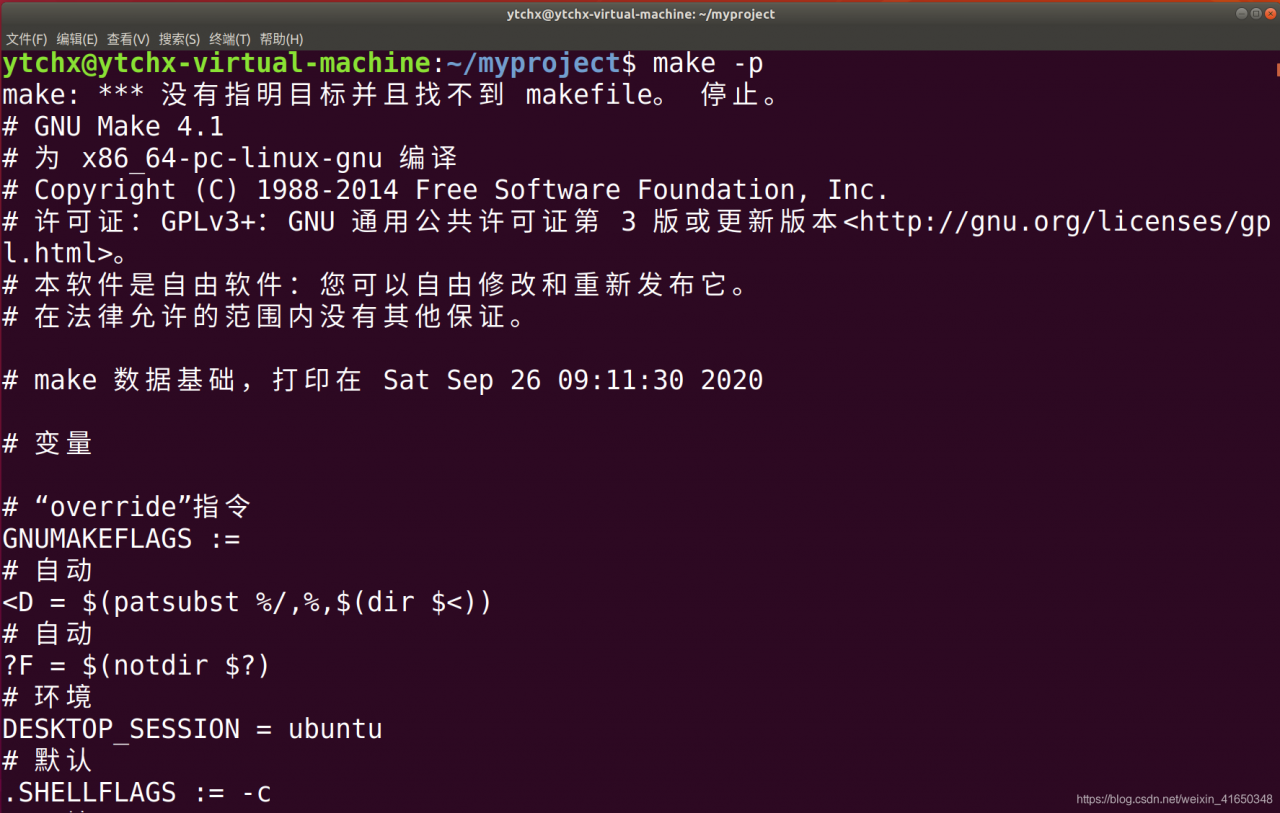Open the 文件(F) menu
1280x813 pixels.
pyautogui.click(x=26, y=39)
